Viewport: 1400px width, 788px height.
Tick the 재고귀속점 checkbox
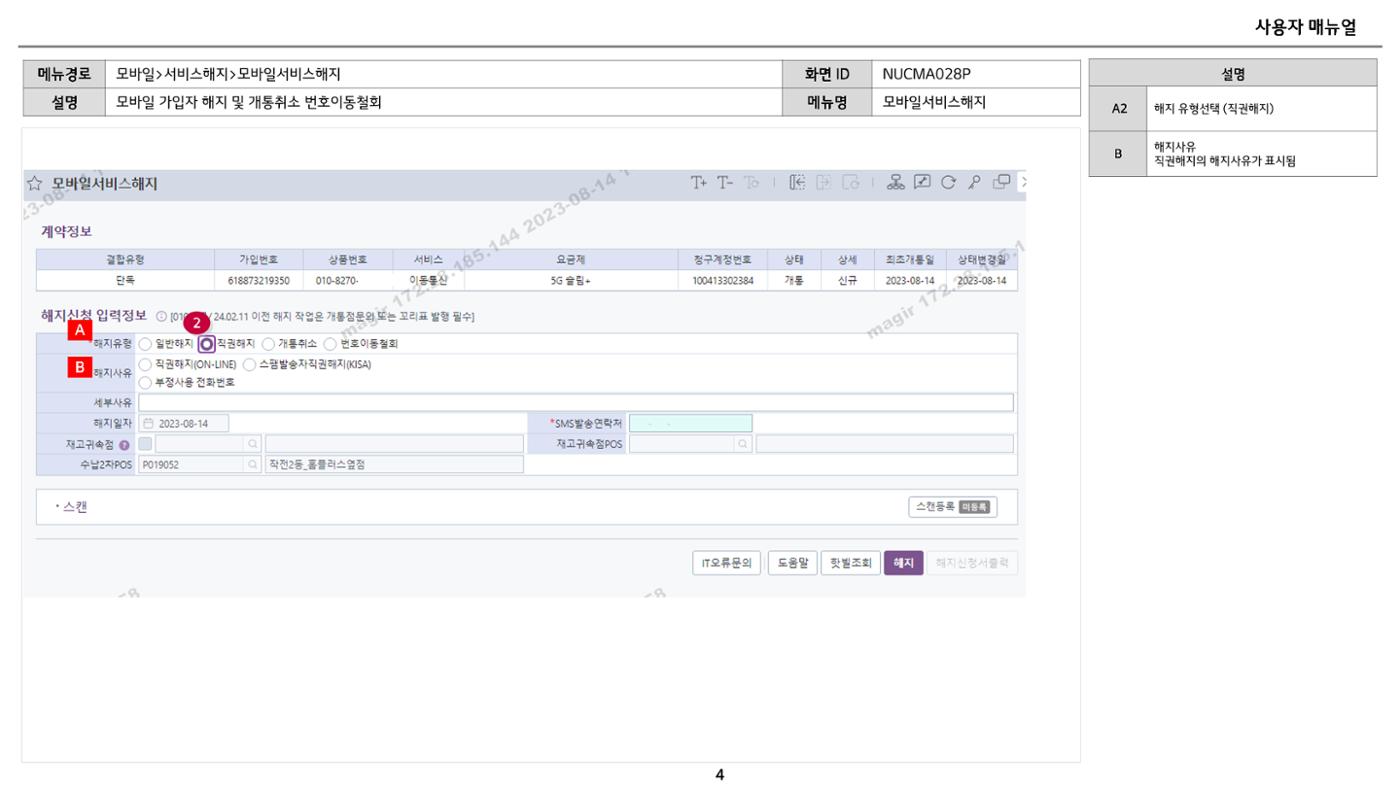coord(146,444)
